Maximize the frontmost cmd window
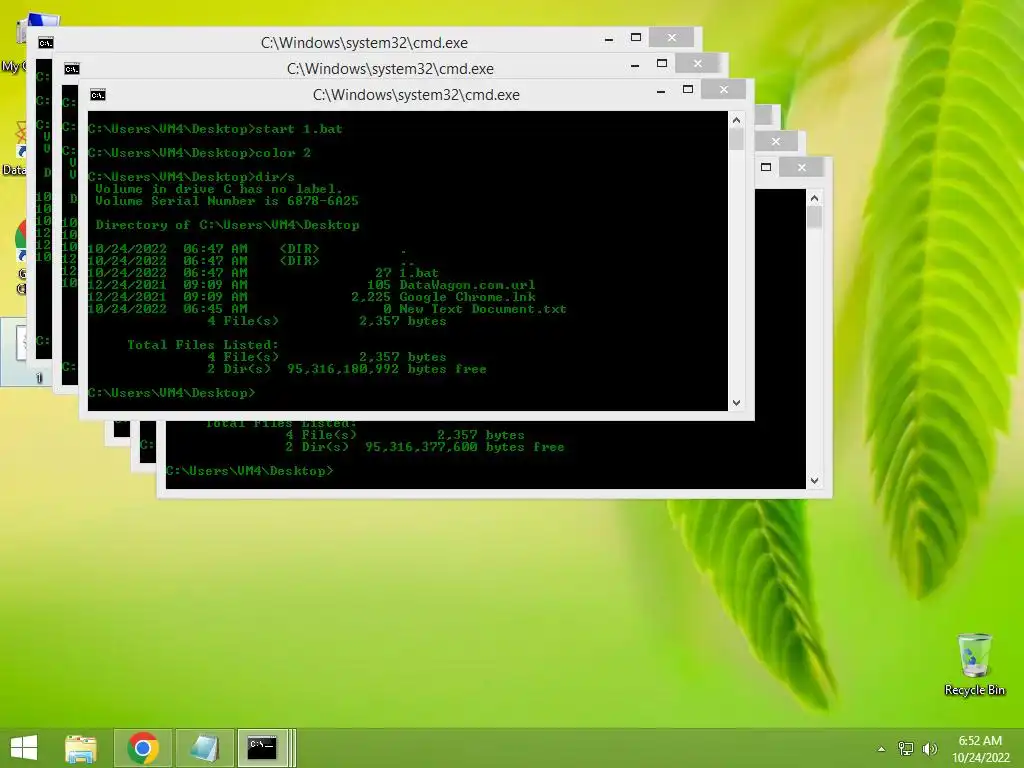Screen dimensions: 1024x768 pos(688,90)
